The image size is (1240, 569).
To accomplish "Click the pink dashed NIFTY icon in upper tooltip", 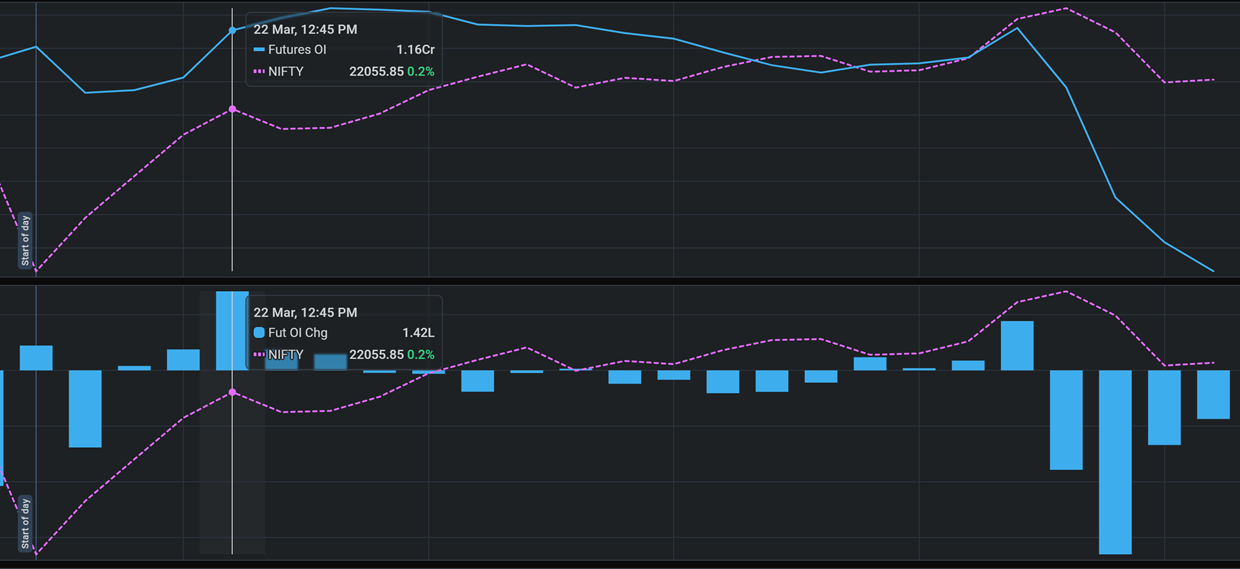I will [259, 72].
